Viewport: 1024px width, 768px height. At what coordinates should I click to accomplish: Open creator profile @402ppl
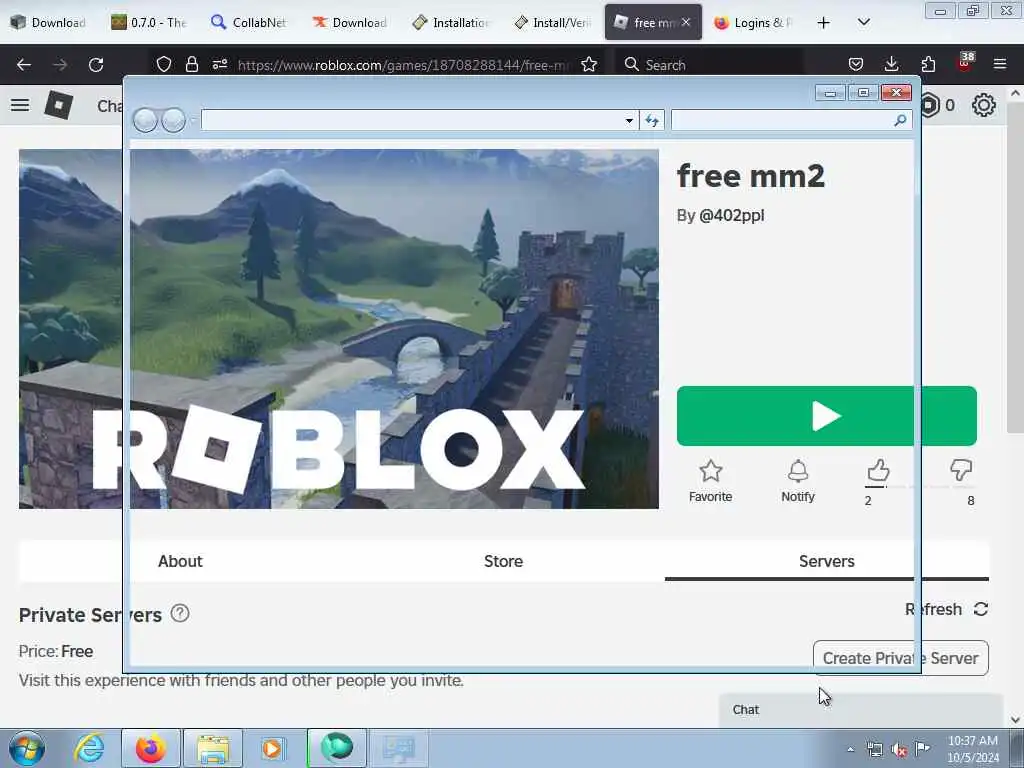pos(731,216)
